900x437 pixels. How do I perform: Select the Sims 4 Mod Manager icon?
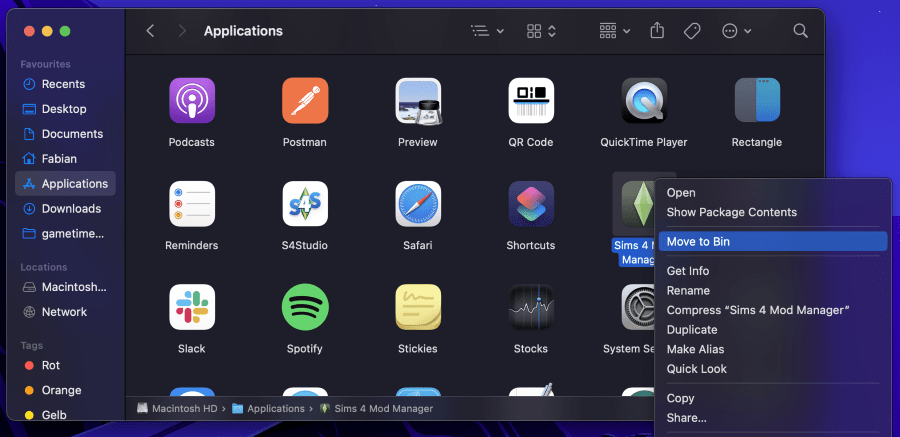(637, 204)
